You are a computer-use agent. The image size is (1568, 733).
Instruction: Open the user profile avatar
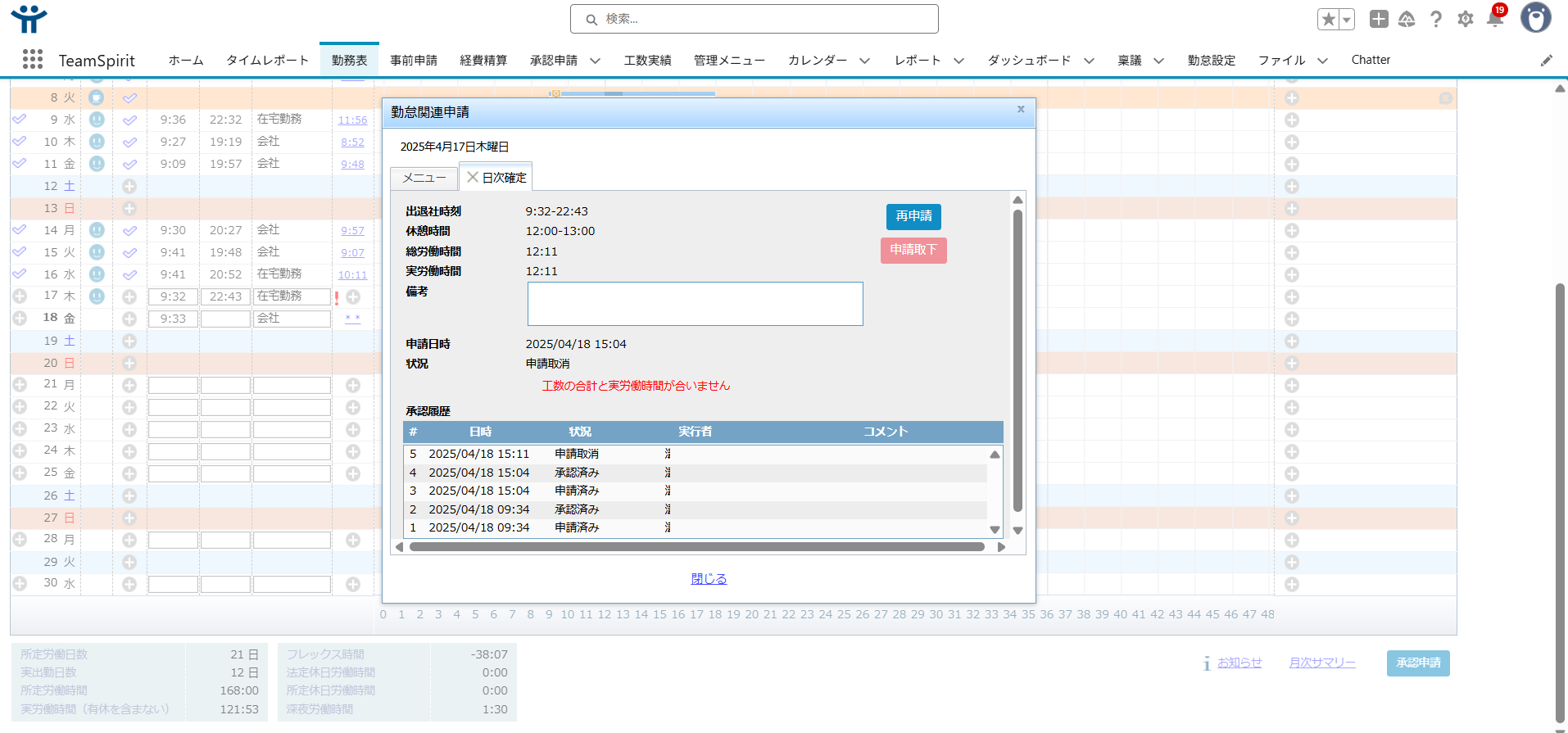pyautogui.click(x=1535, y=18)
